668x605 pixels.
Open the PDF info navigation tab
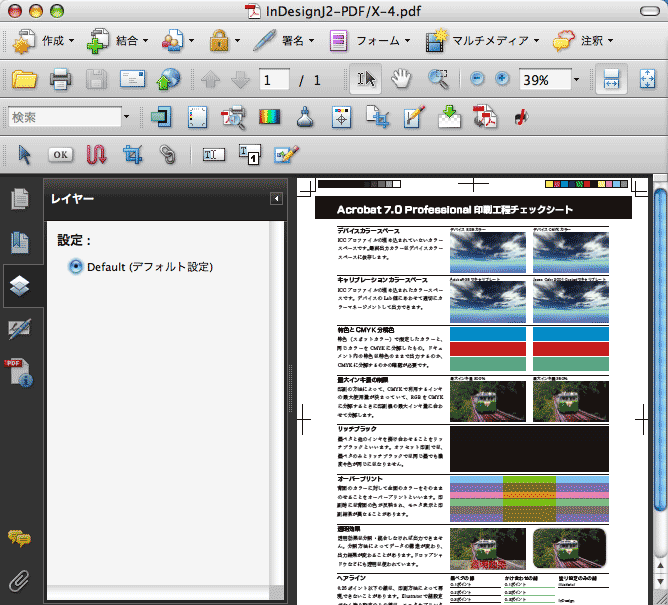(19, 373)
